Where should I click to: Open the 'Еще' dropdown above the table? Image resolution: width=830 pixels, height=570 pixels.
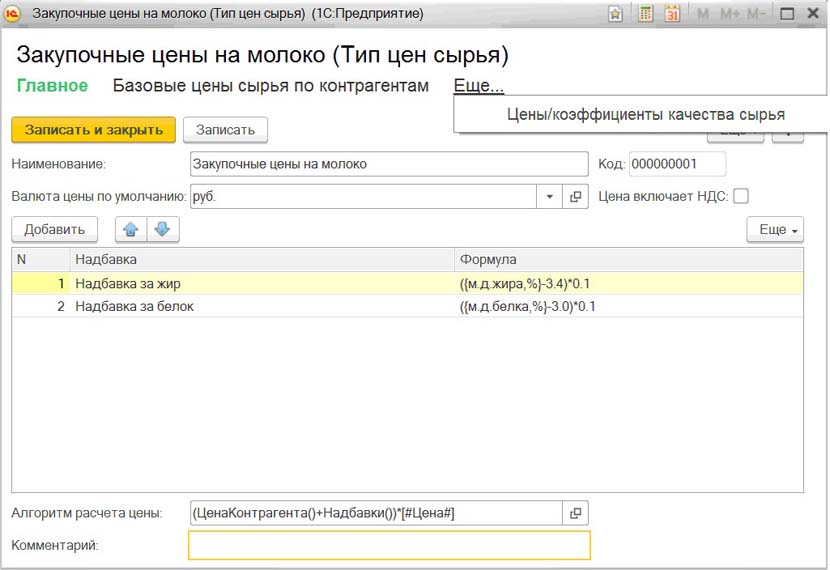[775, 230]
